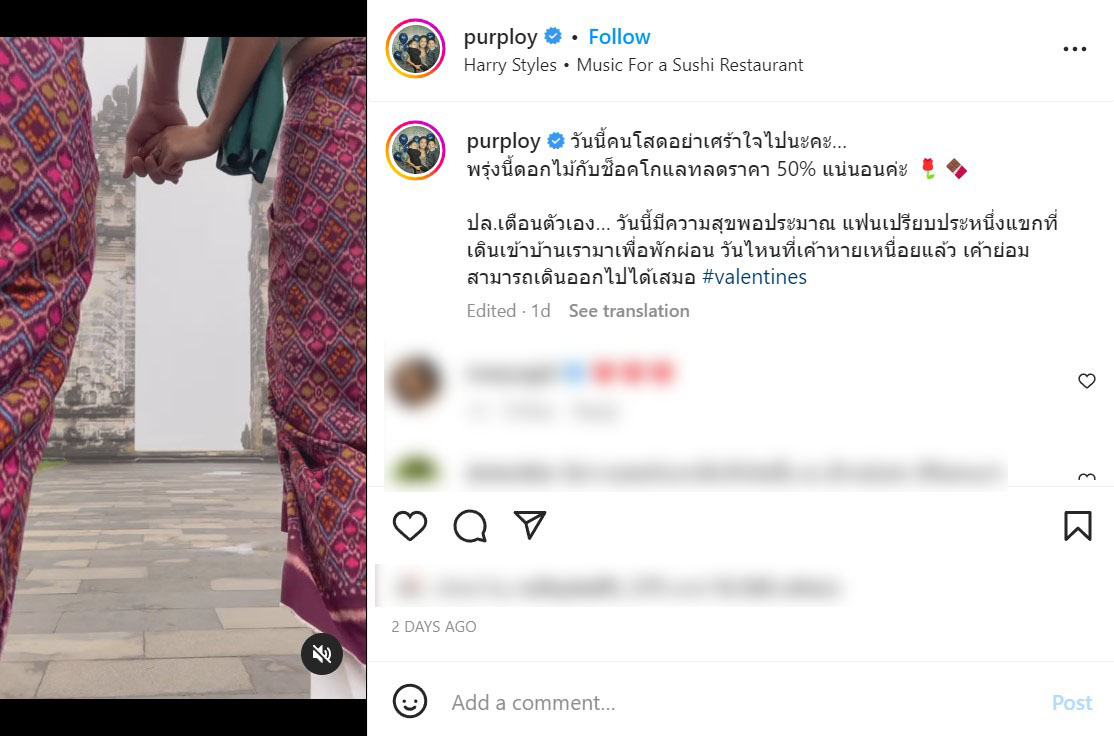This screenshot has height=736, width=1114.
Task: Click the caption's purploy profile avatar
Action: (x=416, y=151)
